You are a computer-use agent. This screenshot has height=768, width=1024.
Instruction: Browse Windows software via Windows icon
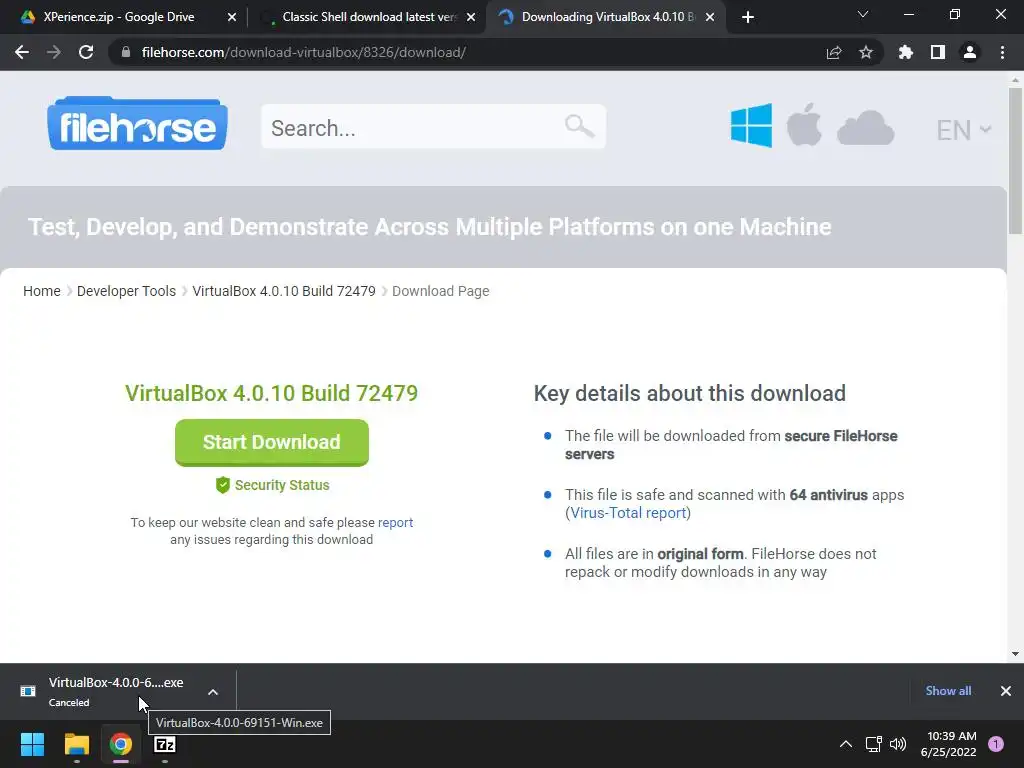(751, 125)
